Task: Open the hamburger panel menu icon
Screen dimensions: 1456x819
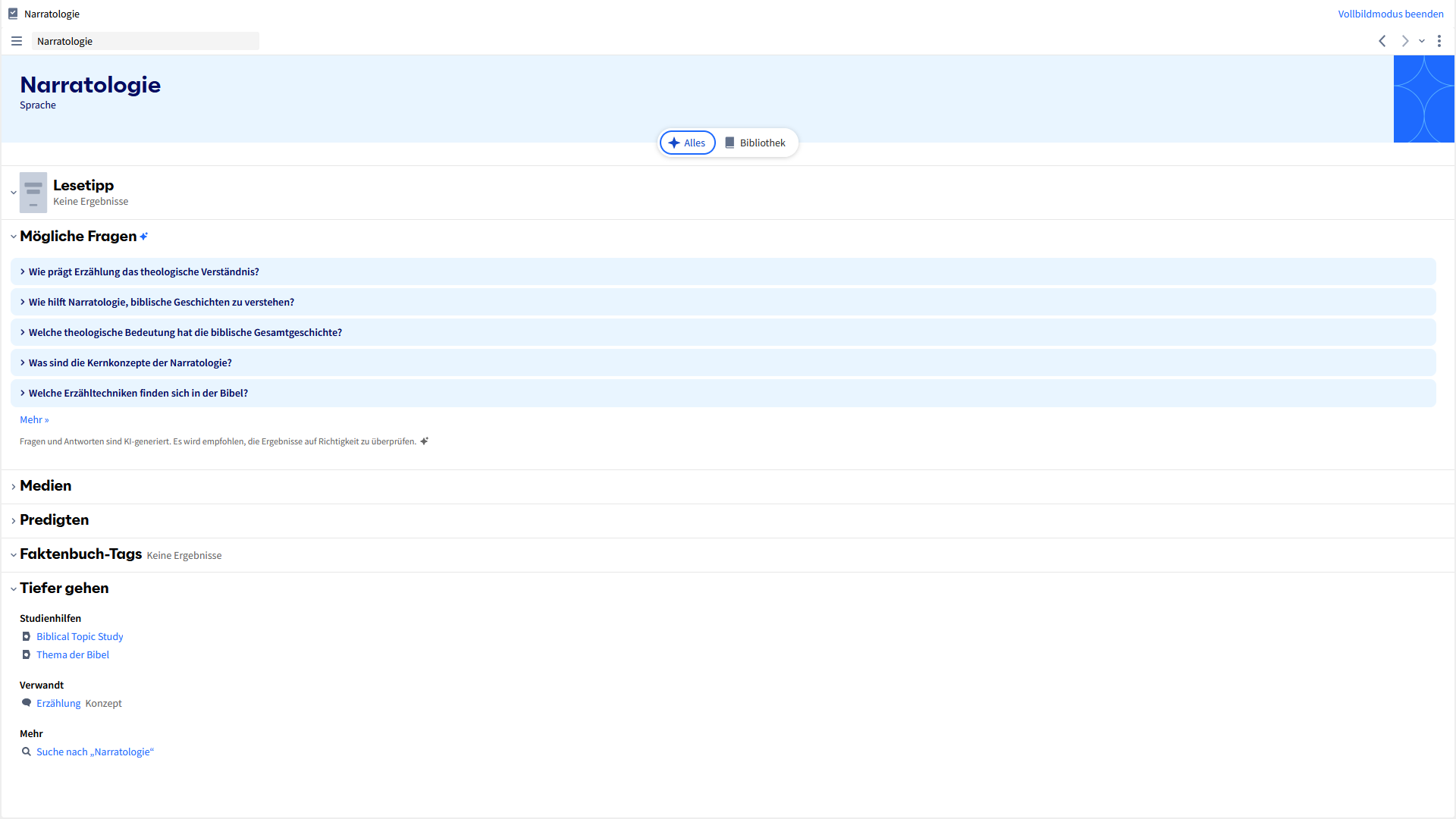Action: pyautogui.click(x=17, y=41)
